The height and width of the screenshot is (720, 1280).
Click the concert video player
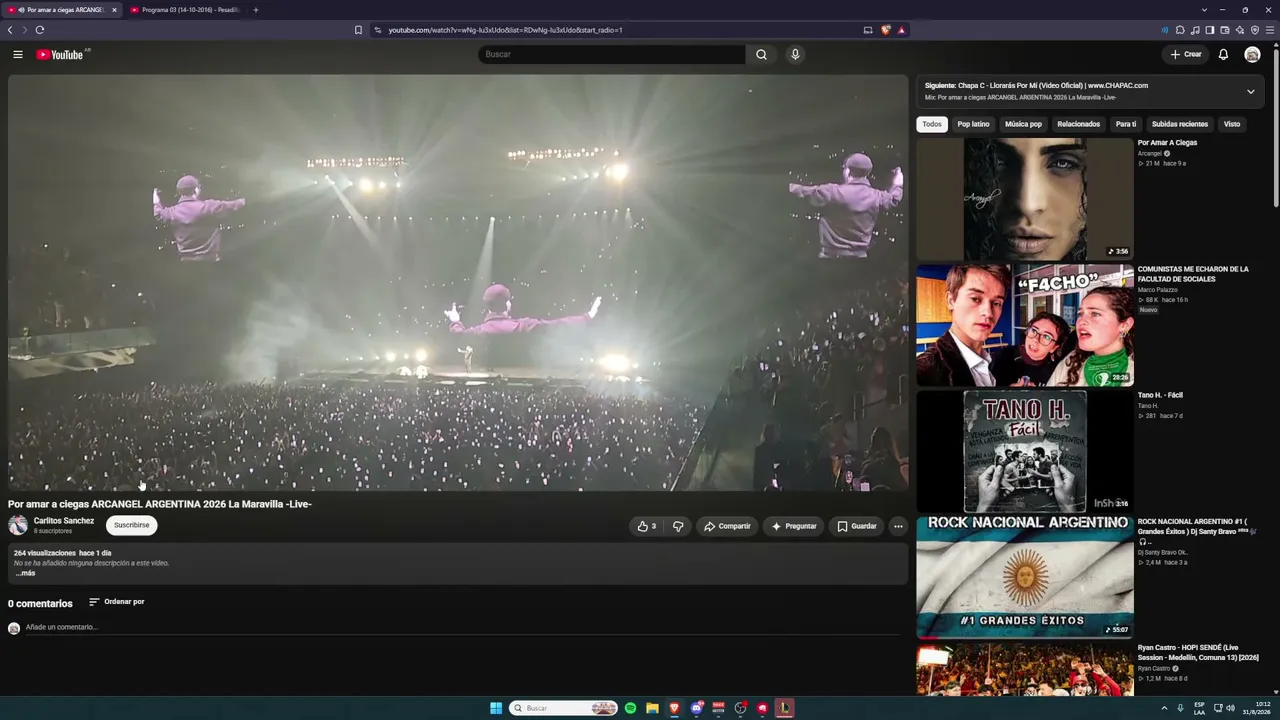(458, 283)
